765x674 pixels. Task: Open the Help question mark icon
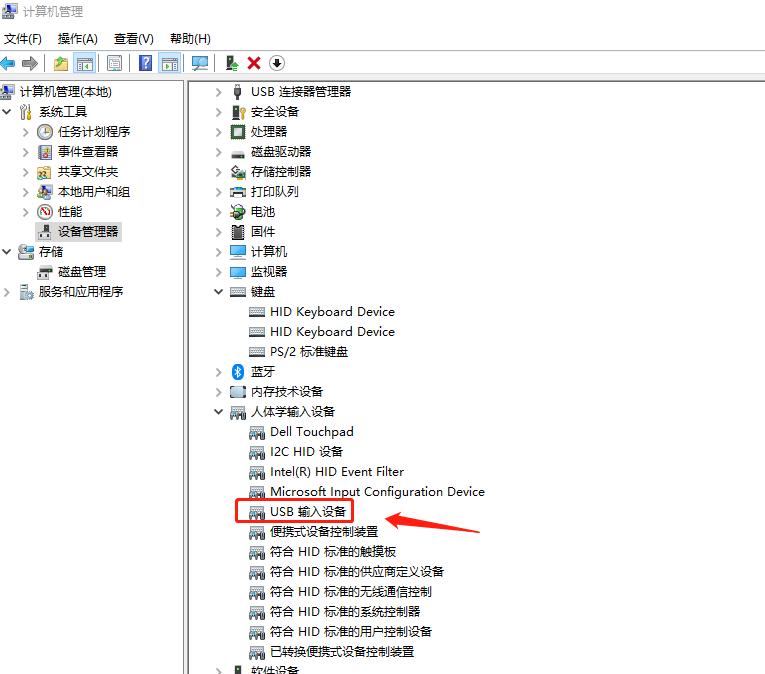pyautogui.click(x=145, y=63)
